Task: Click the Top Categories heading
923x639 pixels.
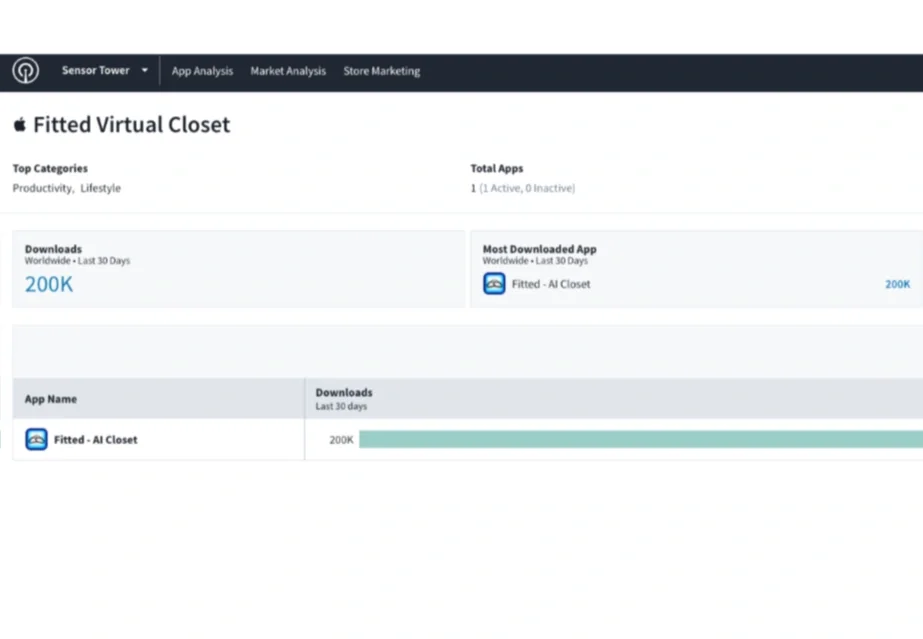Action: pos(50,168)
